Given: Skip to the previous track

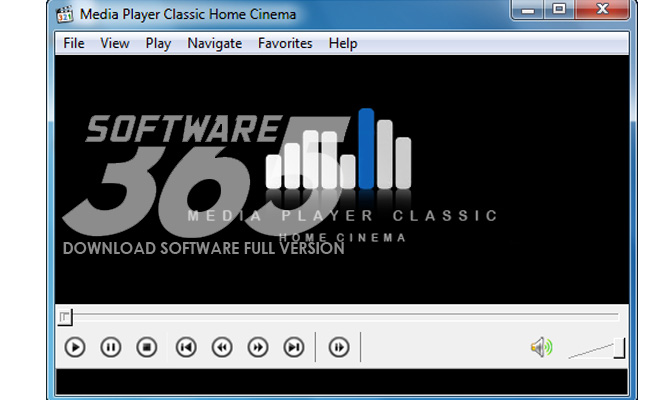Looking at the screenshot, I should 186,347.
